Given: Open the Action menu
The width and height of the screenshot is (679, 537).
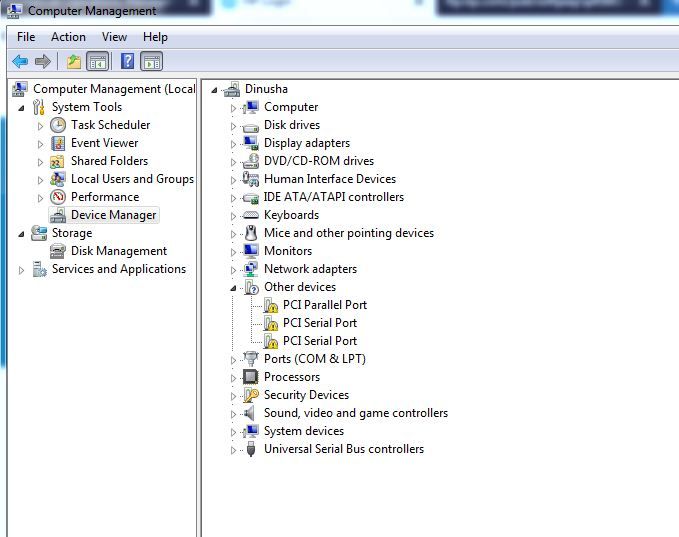Looking at the screenshot, I should [68, 37].
